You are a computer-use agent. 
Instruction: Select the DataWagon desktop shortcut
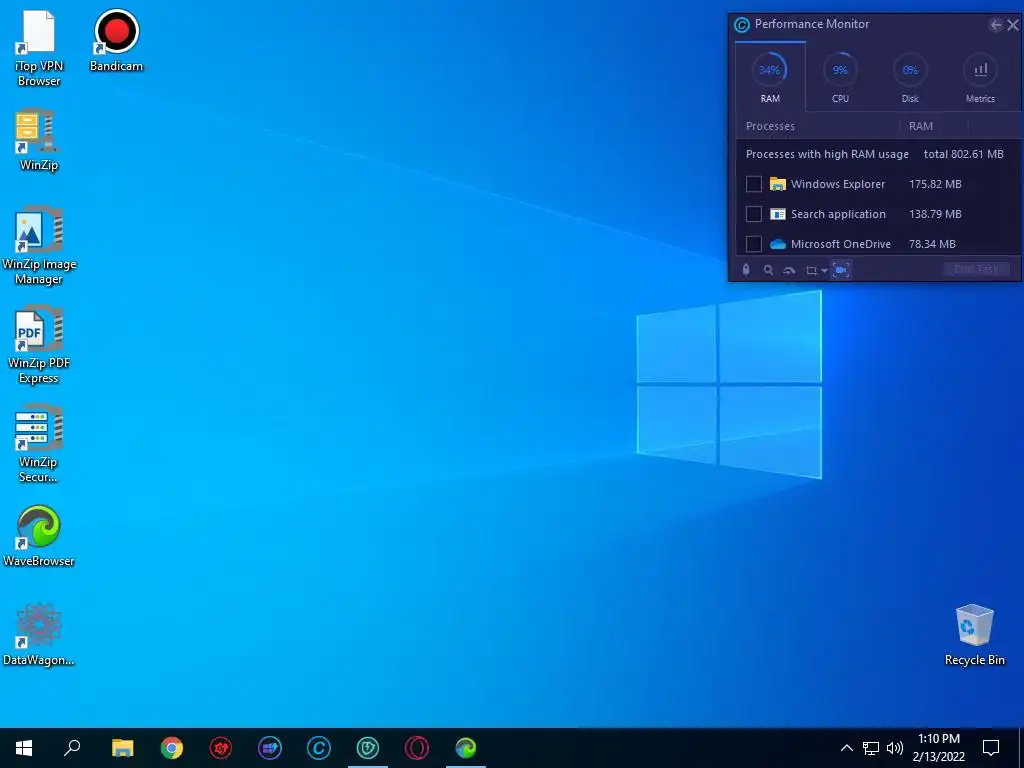click(39, 635)
